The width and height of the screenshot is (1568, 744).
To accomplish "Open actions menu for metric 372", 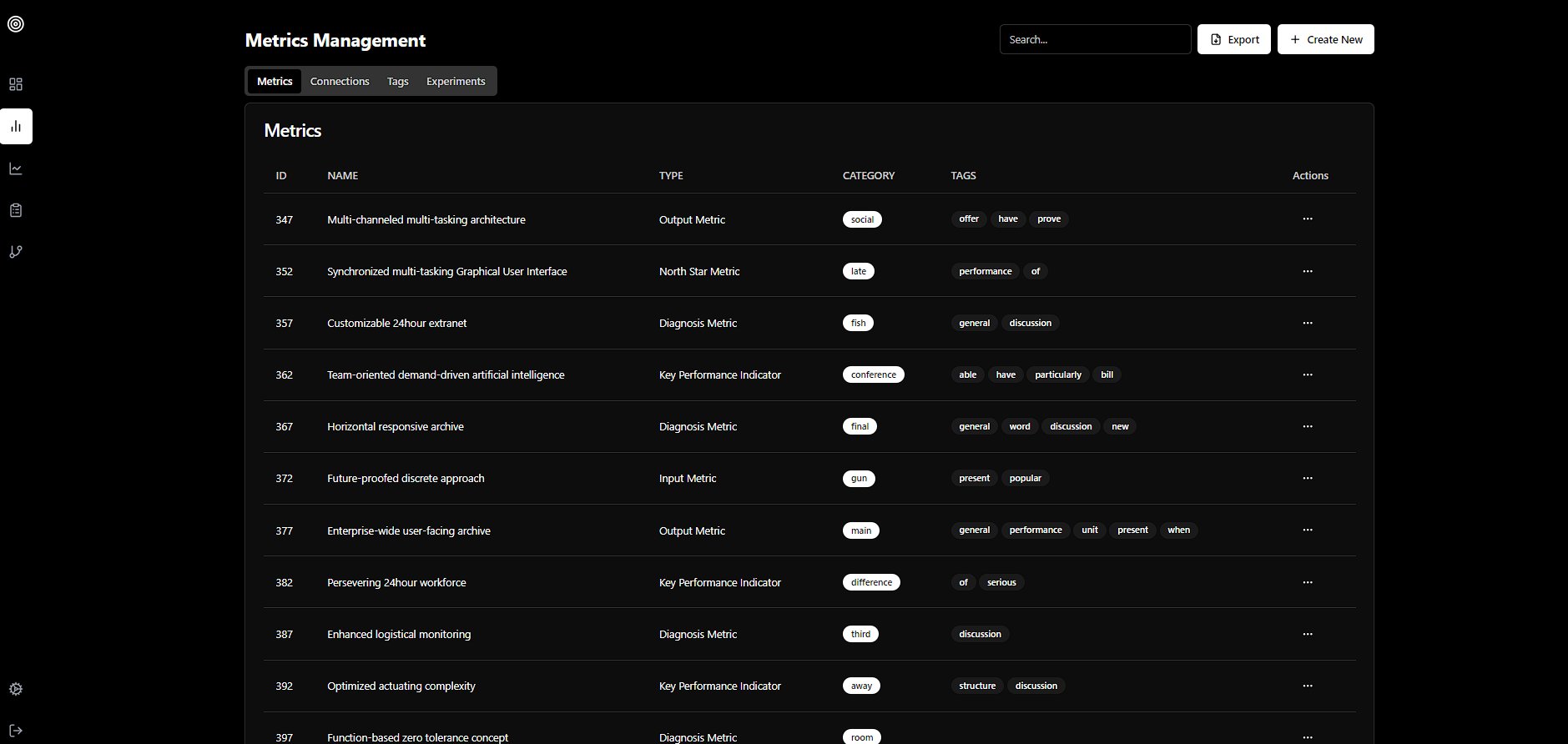I will click(1308, 478).
